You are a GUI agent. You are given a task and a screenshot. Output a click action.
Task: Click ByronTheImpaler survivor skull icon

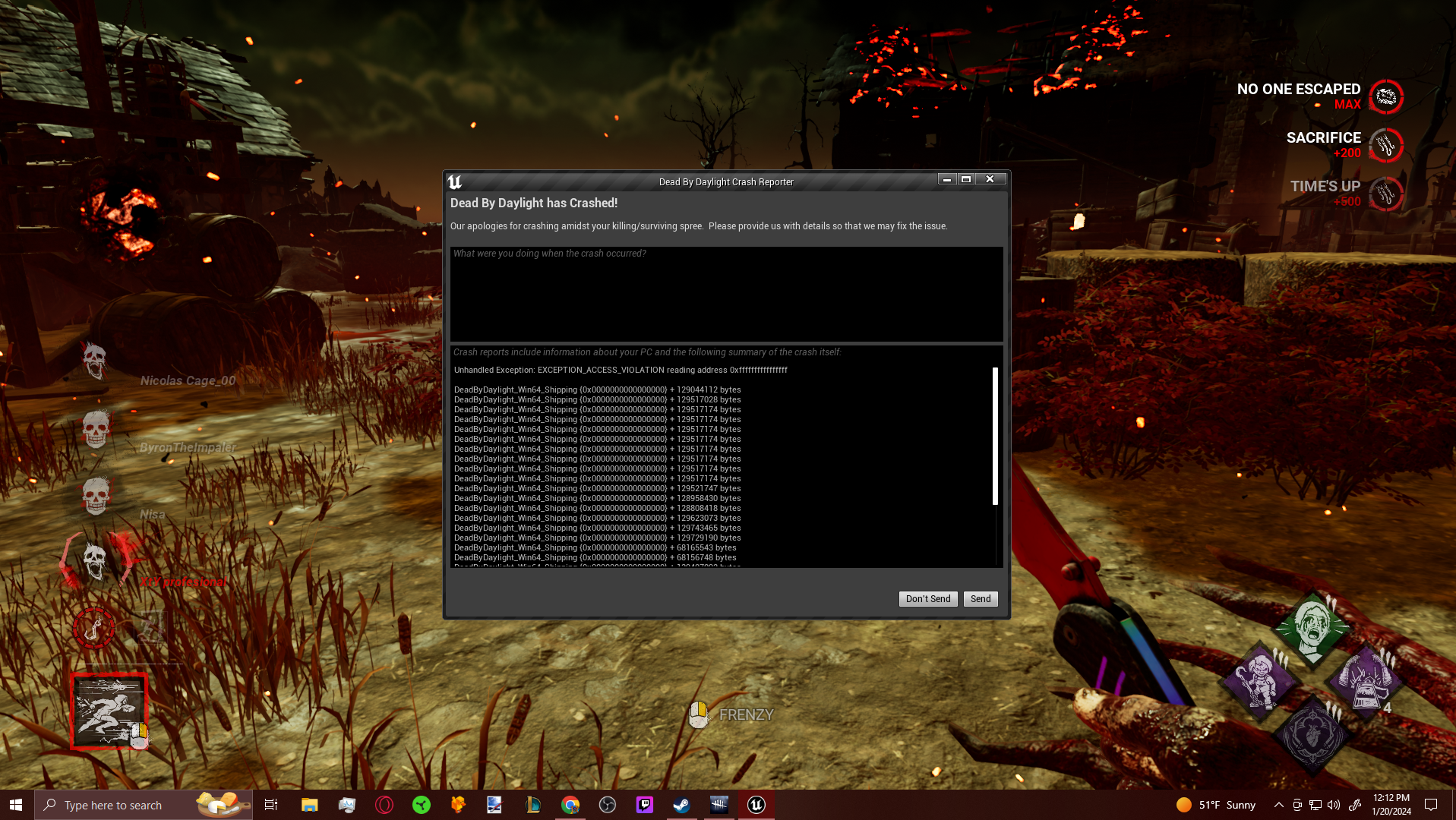96,429
